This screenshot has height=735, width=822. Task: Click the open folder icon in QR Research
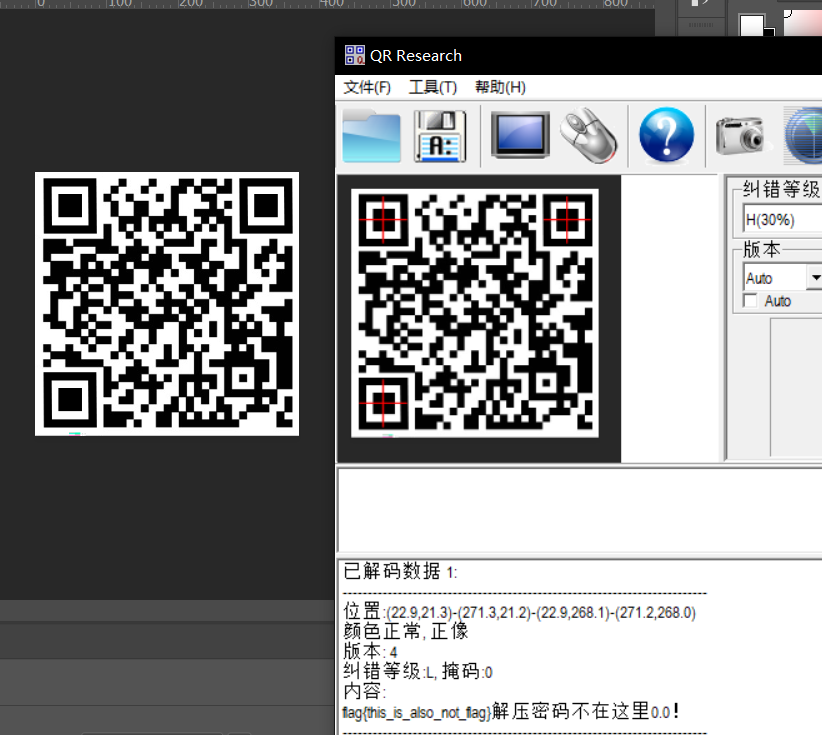coord(371,136)
